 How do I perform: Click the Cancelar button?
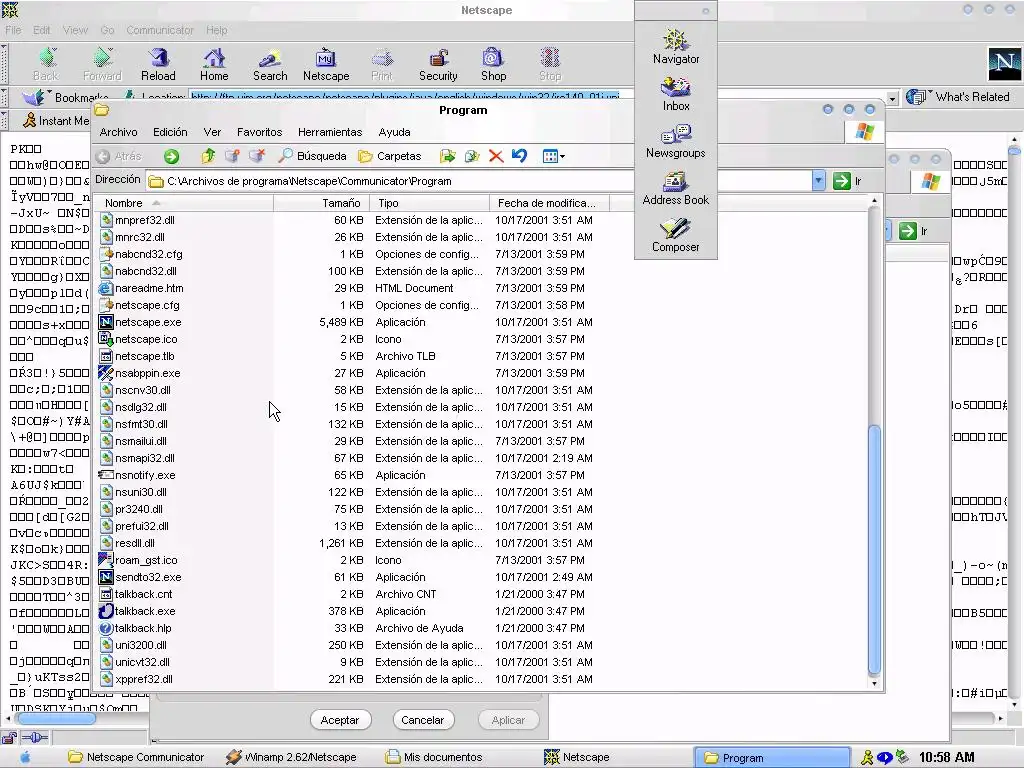(x=423, y=720)
